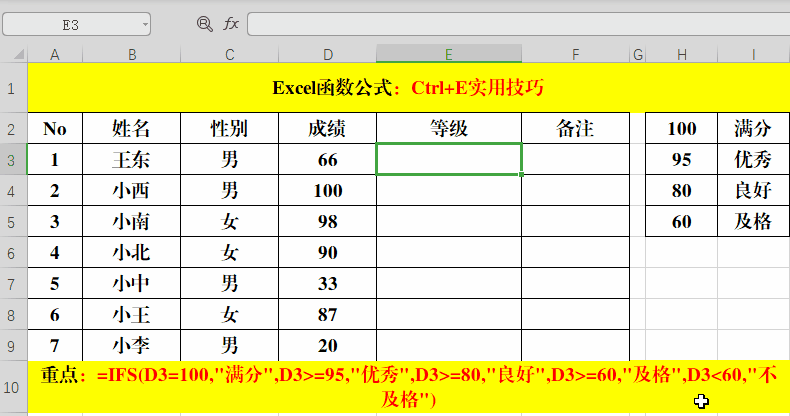
Task: Select column G header
Action: (638, 54)
